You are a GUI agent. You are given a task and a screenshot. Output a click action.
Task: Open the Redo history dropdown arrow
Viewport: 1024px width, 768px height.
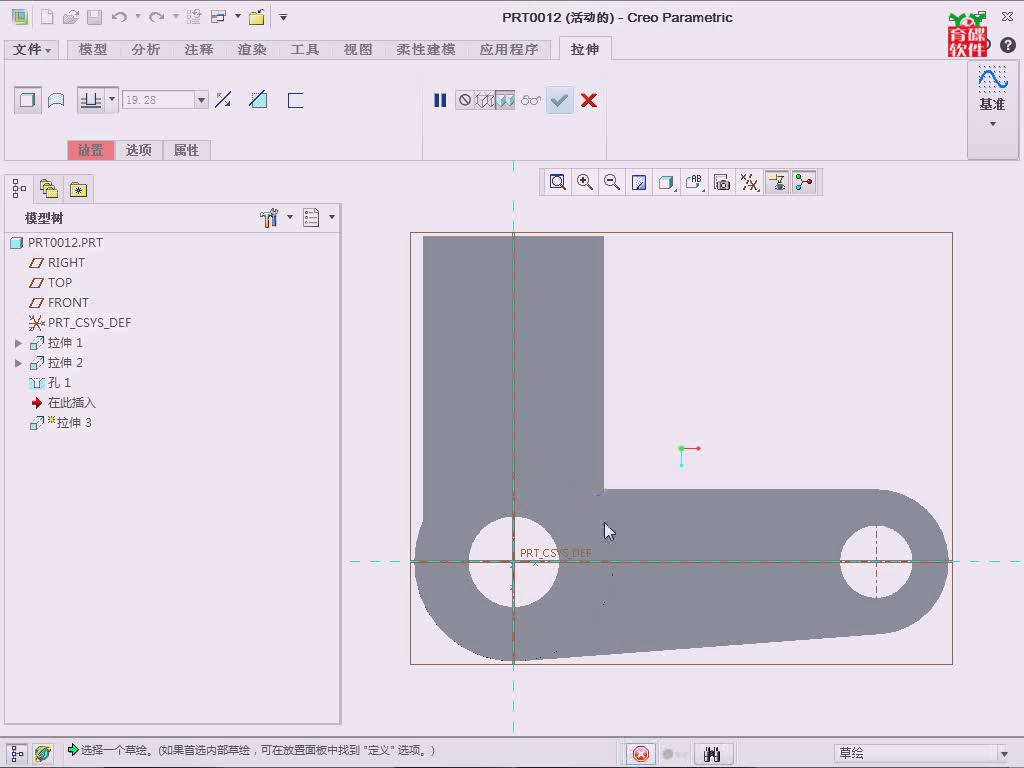coord(176,16)
